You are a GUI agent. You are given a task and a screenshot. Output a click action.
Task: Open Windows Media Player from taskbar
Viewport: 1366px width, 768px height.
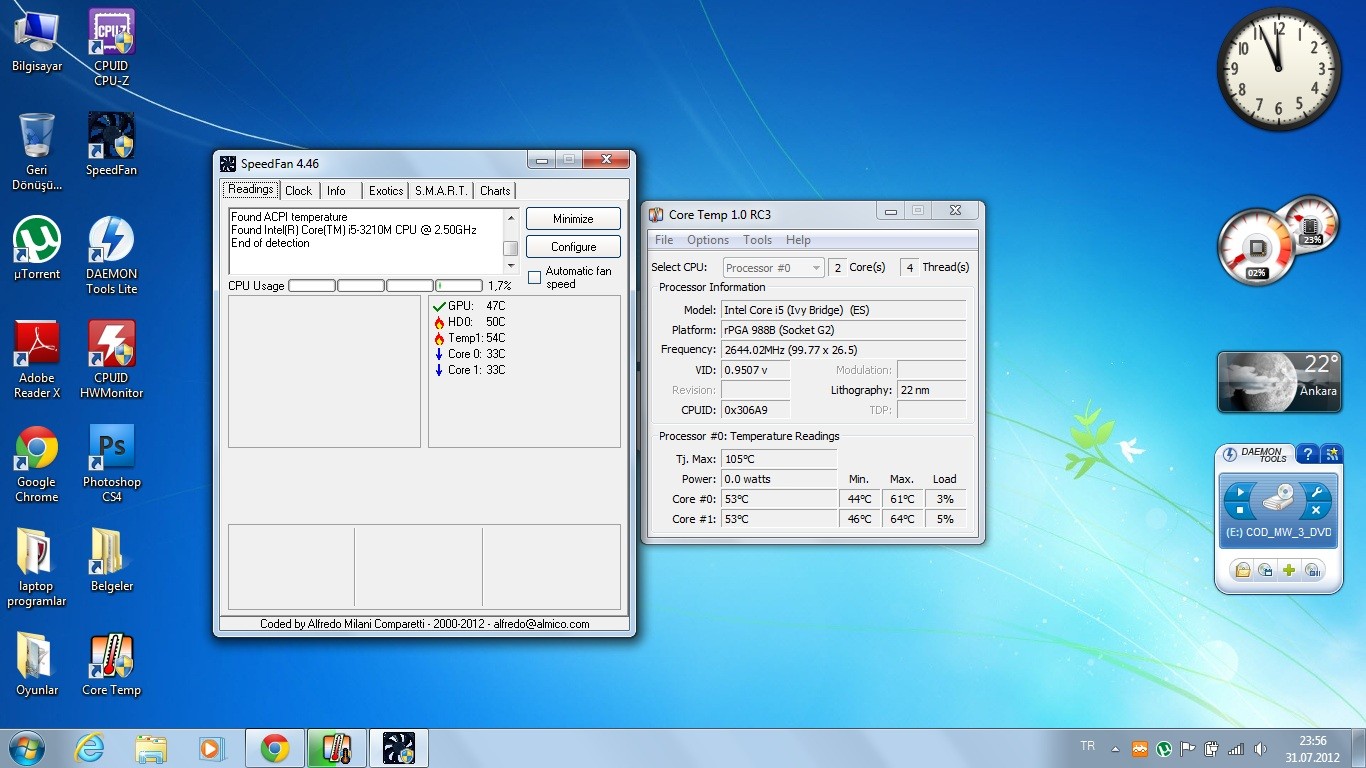[x=212, y=748]
